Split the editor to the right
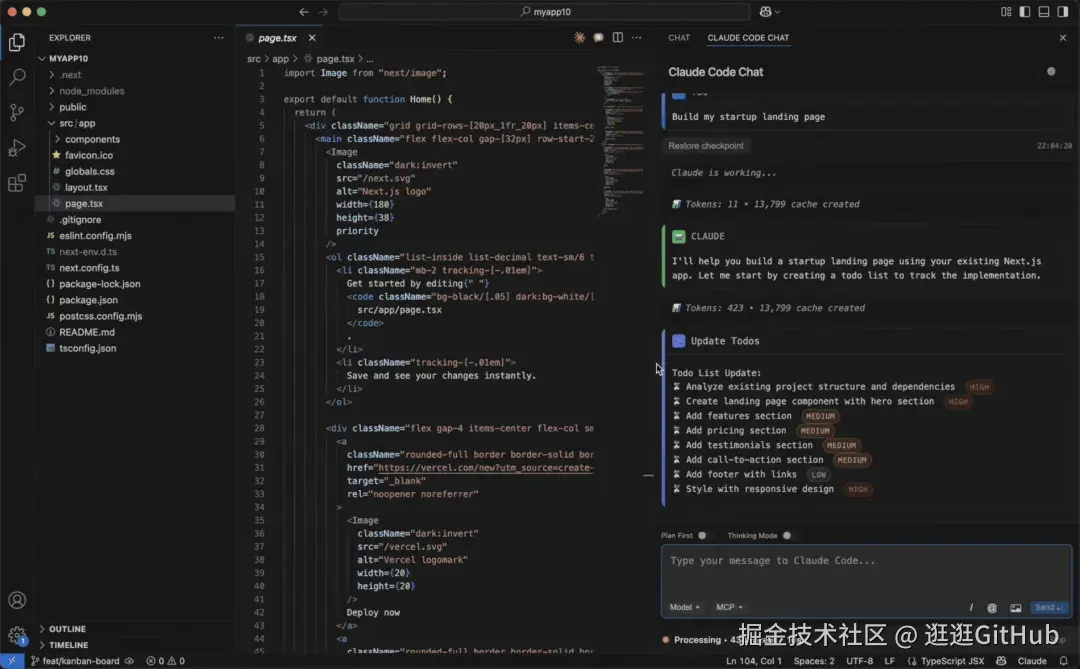Image resolution: width=1080 pixels, height=669 pixels. [618, 38]
